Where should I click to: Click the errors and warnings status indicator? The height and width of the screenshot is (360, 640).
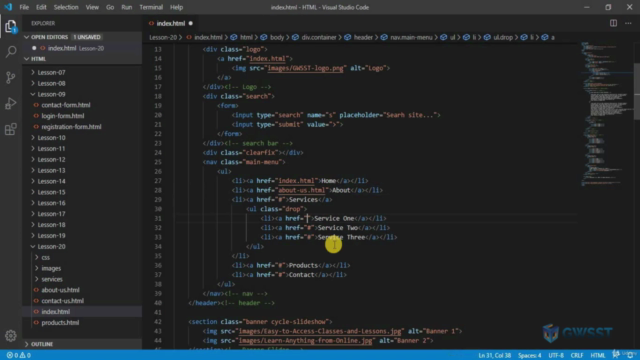click(x=19, y=355)
